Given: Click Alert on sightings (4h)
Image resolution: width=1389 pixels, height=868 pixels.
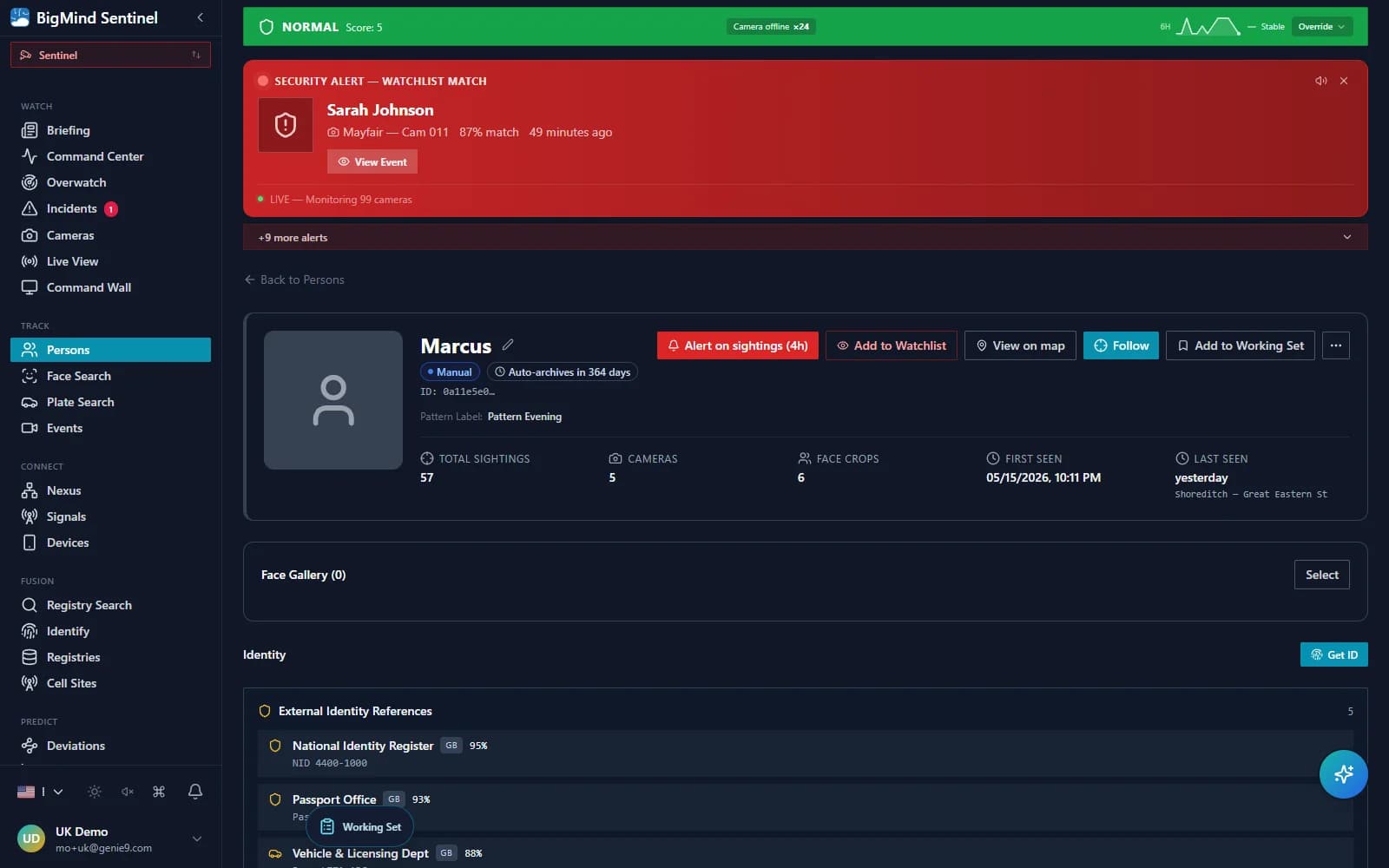Looking at the screenshot, I should click(x=738, y=345).
